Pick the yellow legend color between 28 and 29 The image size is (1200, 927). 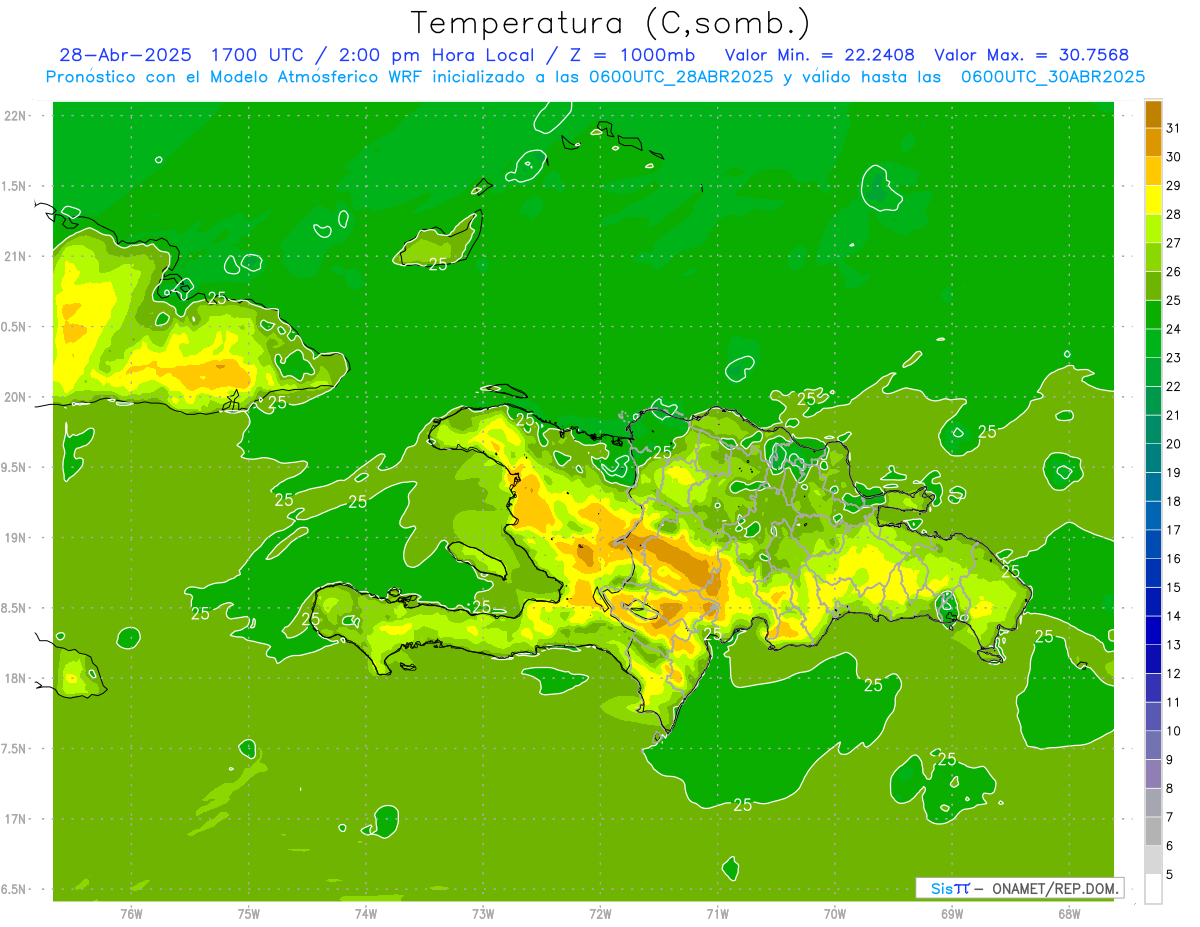pyautogui.click(x=1153, y=201)
